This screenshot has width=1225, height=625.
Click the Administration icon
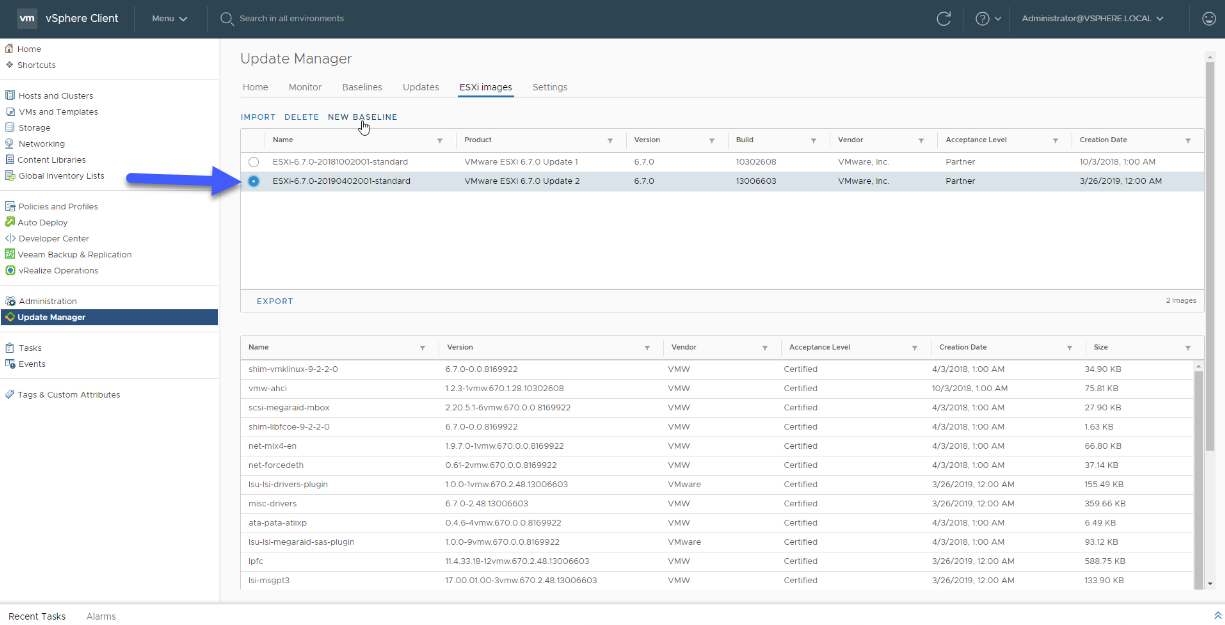coord(9,301)
